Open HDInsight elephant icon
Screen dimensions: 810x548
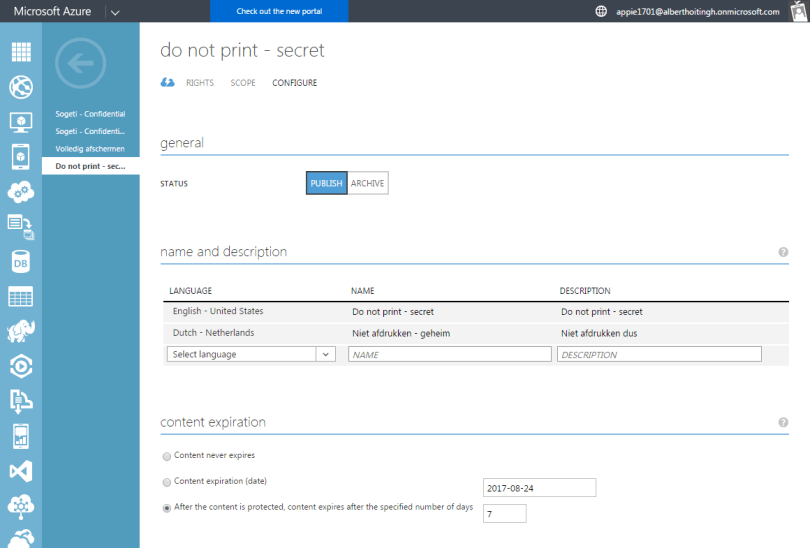coord(20,332)
